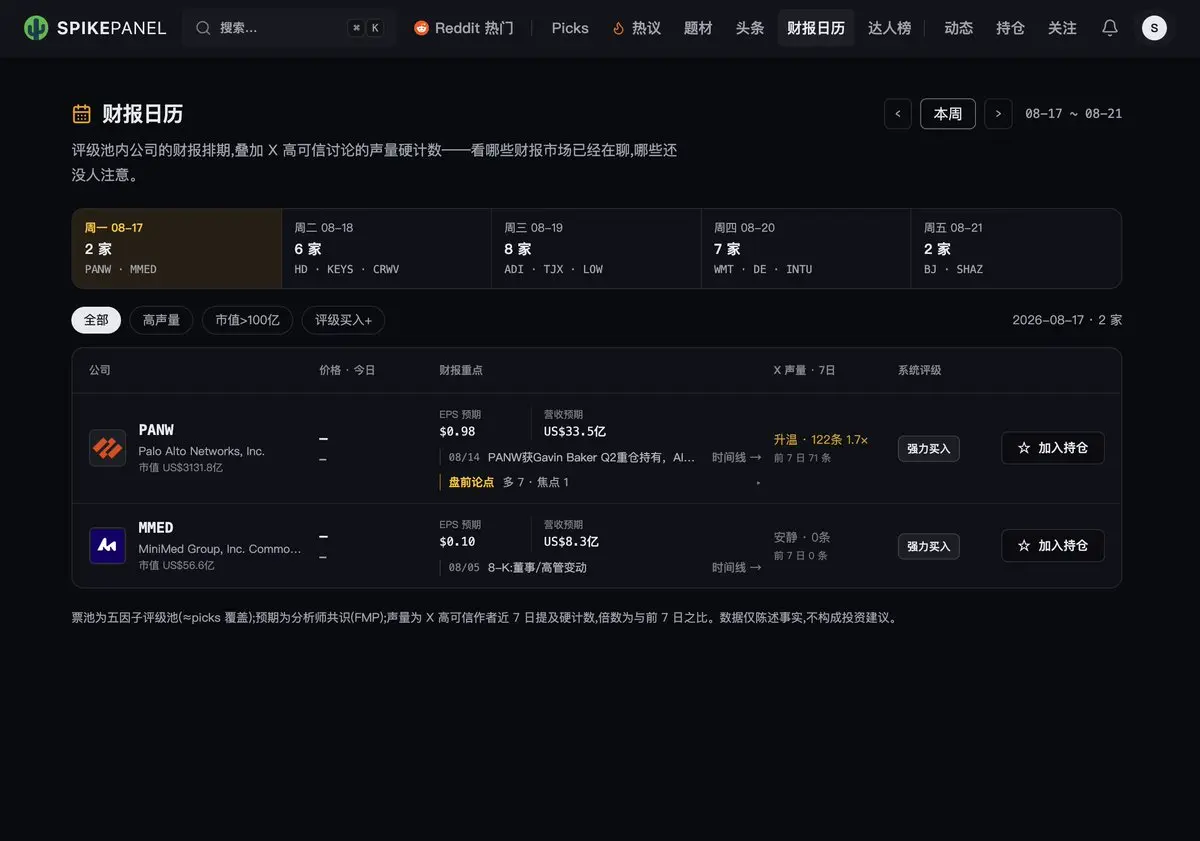Select the 周四 08-20 day tab
The image size is (1200, 841).
pyautogui.click(x=806, y=248)
